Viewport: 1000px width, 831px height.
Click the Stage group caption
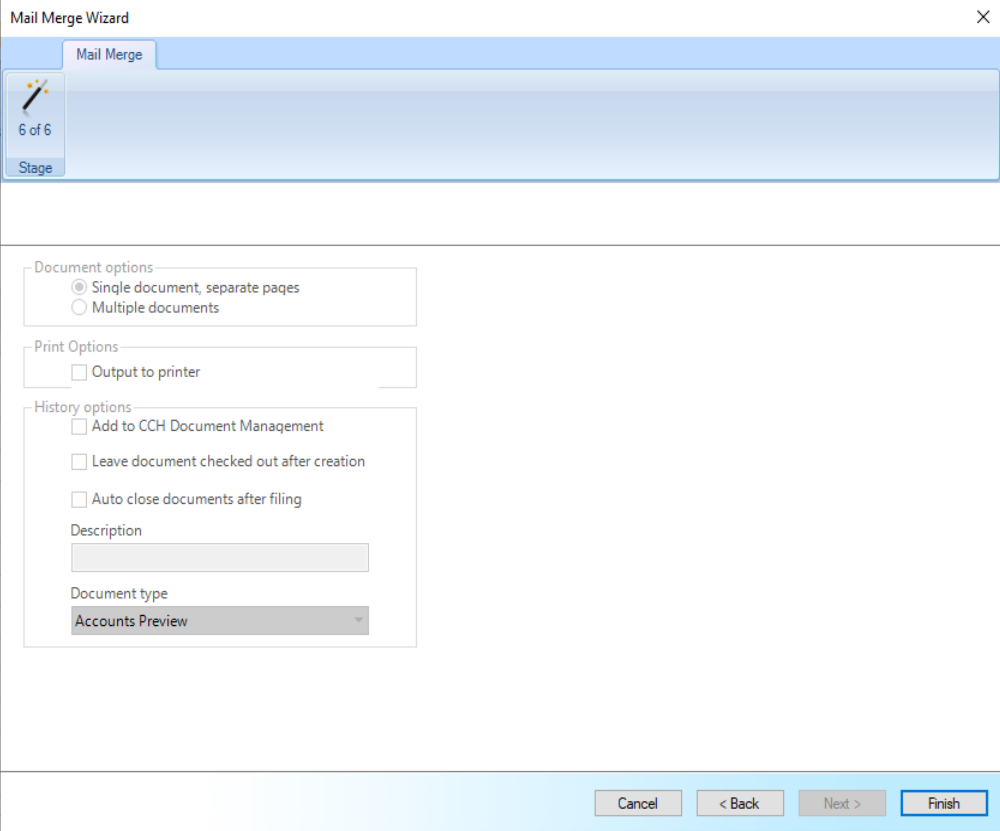35,168
